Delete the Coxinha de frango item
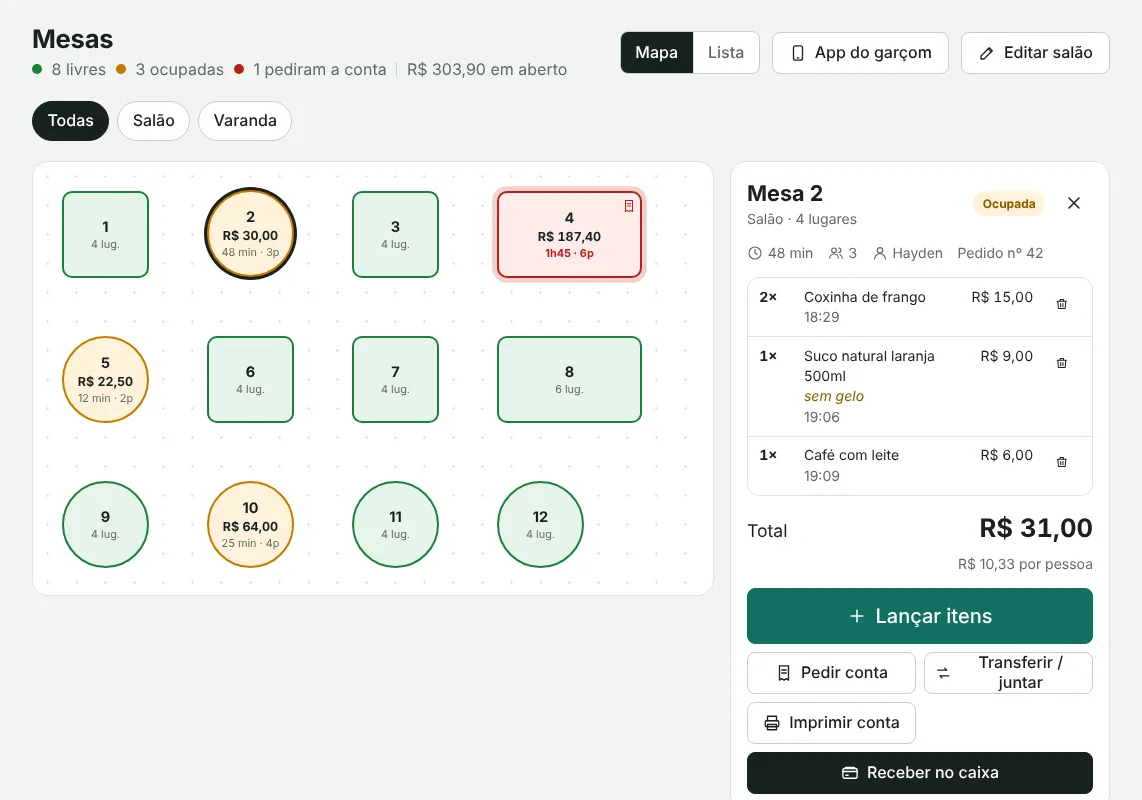 (1061, 304)
